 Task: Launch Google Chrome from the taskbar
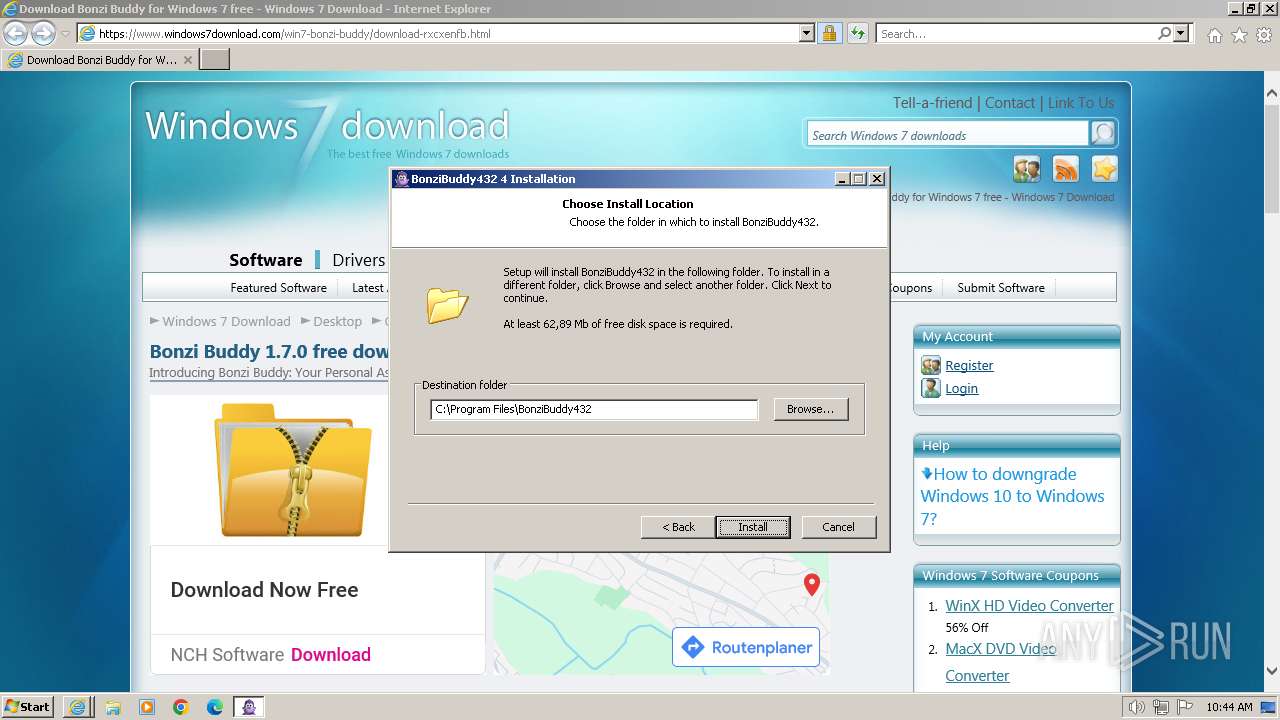181,707
